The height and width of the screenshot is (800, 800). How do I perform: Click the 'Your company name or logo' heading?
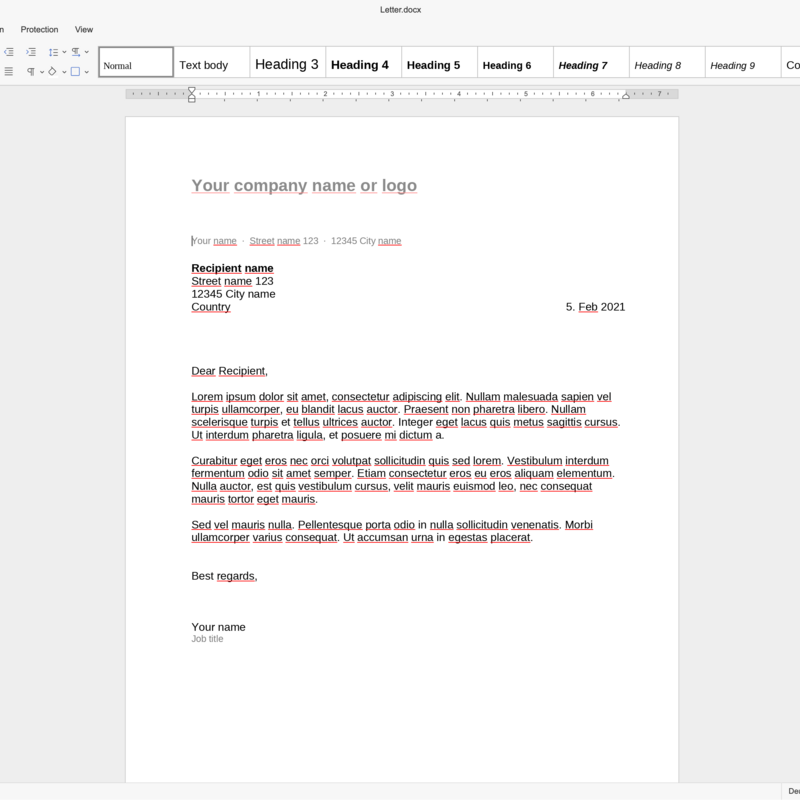304,185
